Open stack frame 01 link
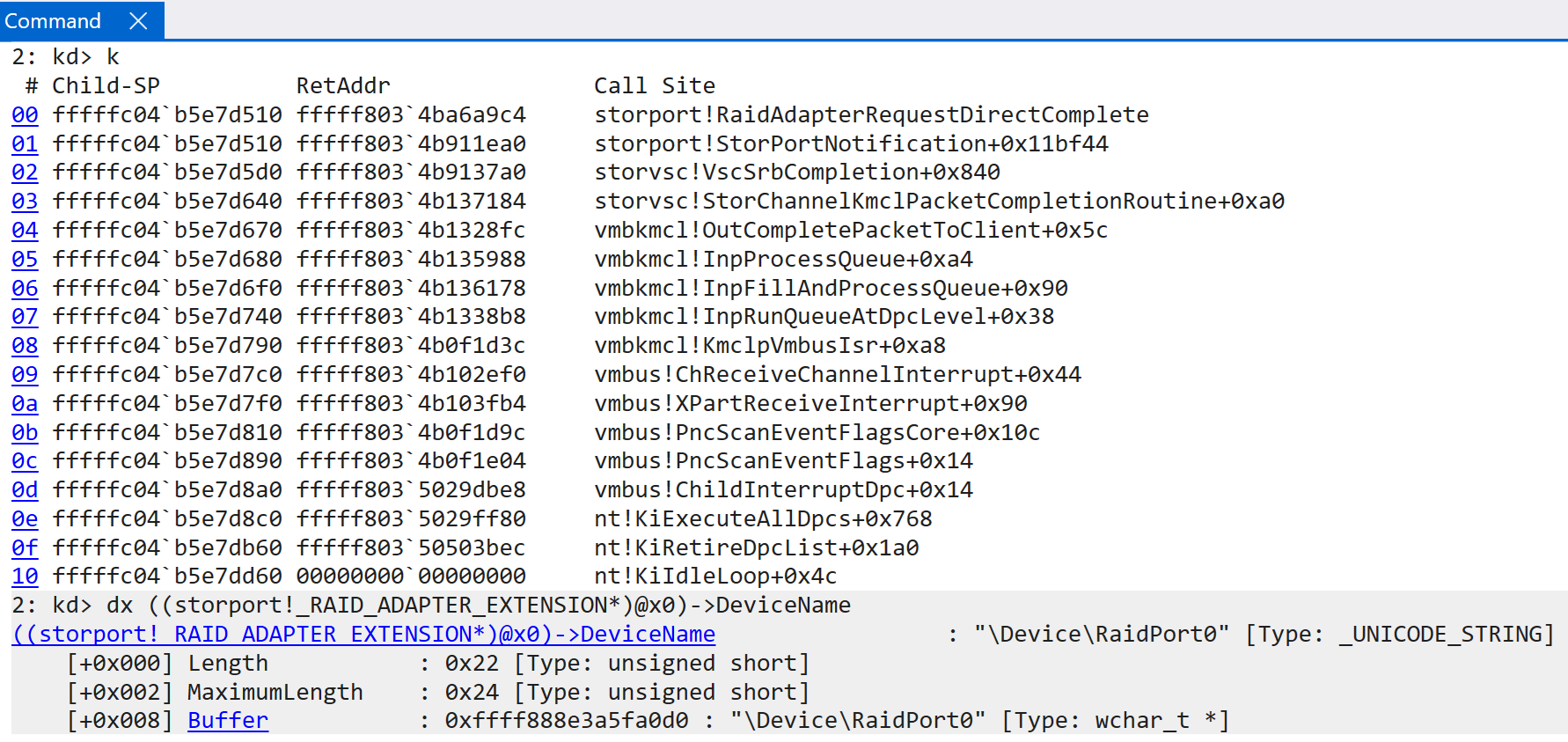The height and width of the screenshot is (742, 1568). (25, 144)
